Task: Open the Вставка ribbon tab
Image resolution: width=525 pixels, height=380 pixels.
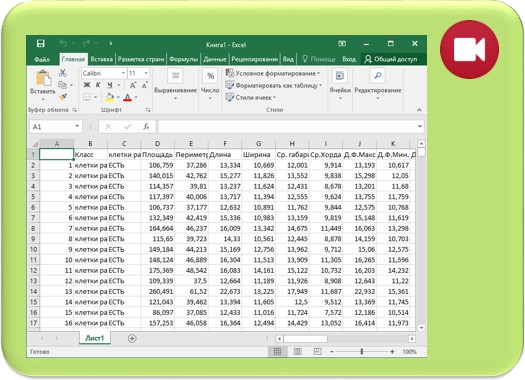Action: pos(101,59)
